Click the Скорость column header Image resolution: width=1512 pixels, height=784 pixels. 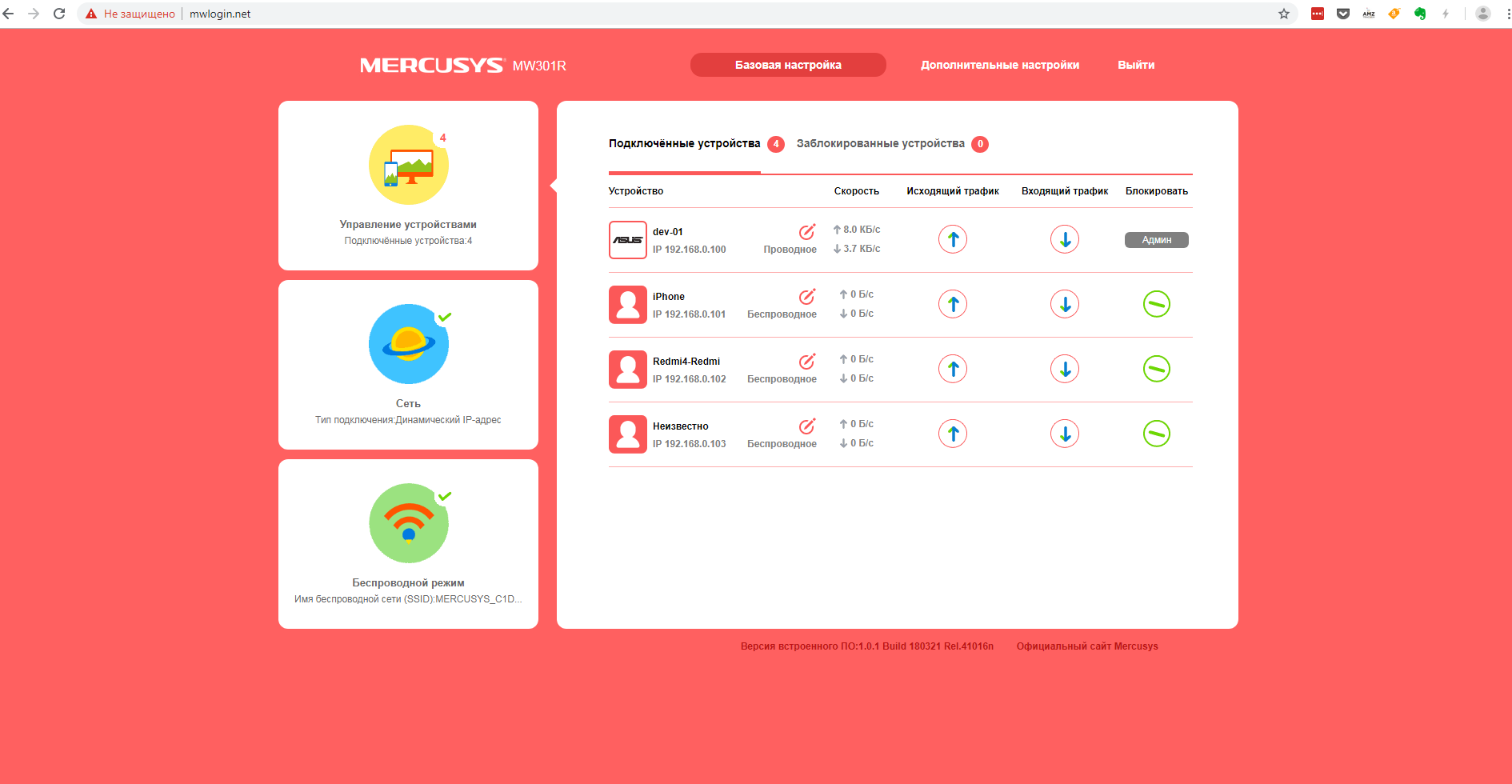(857, 191)
